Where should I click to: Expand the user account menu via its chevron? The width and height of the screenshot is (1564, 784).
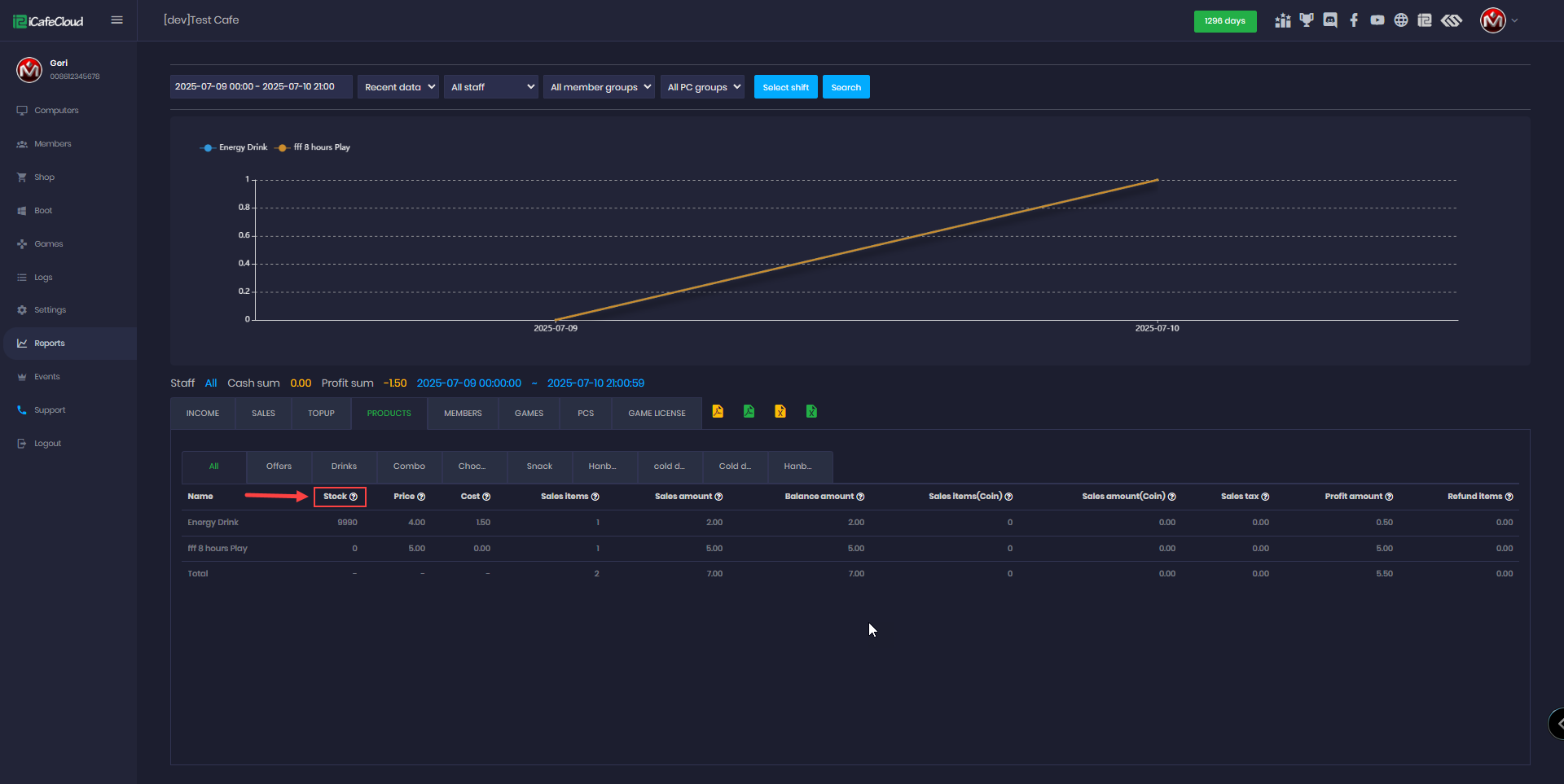pyautogui.click(x=1516, y=21)
